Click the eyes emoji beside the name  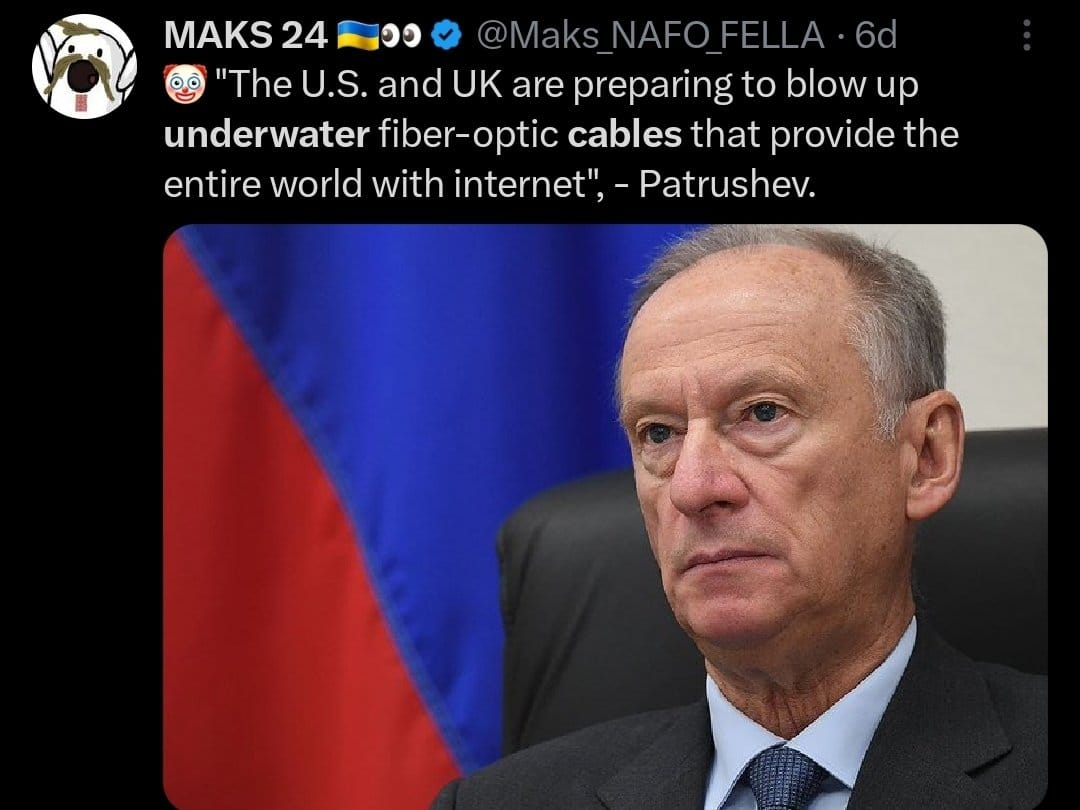[x=402, y=36]
